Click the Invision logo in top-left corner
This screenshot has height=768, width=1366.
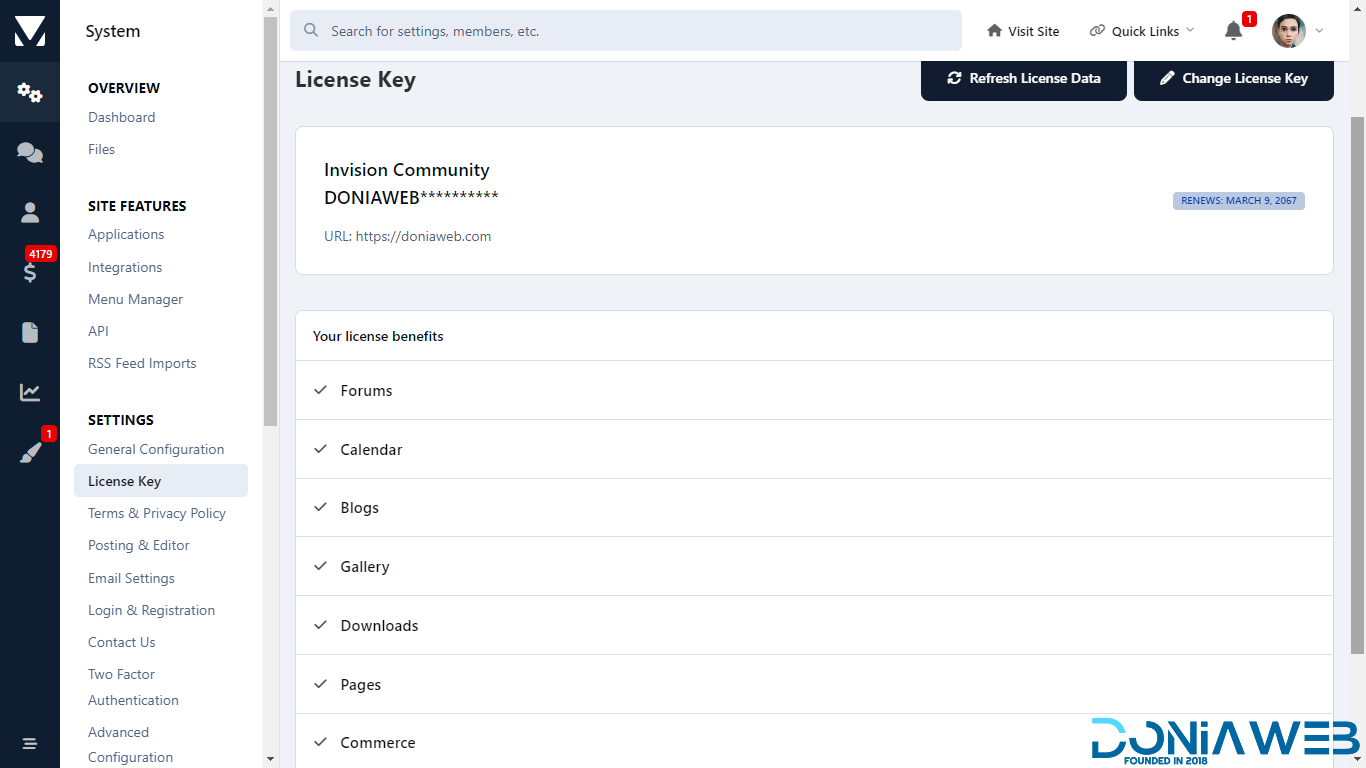(30, 31)
